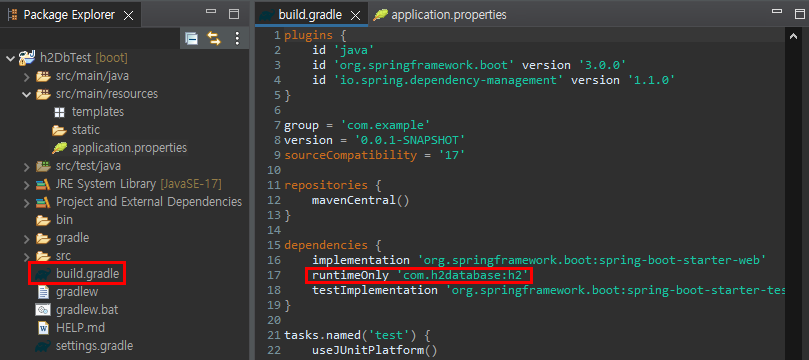The width and height of the screenshot is (809, 360).
Task: Expand the src/main/java folder
Action: 27,77
